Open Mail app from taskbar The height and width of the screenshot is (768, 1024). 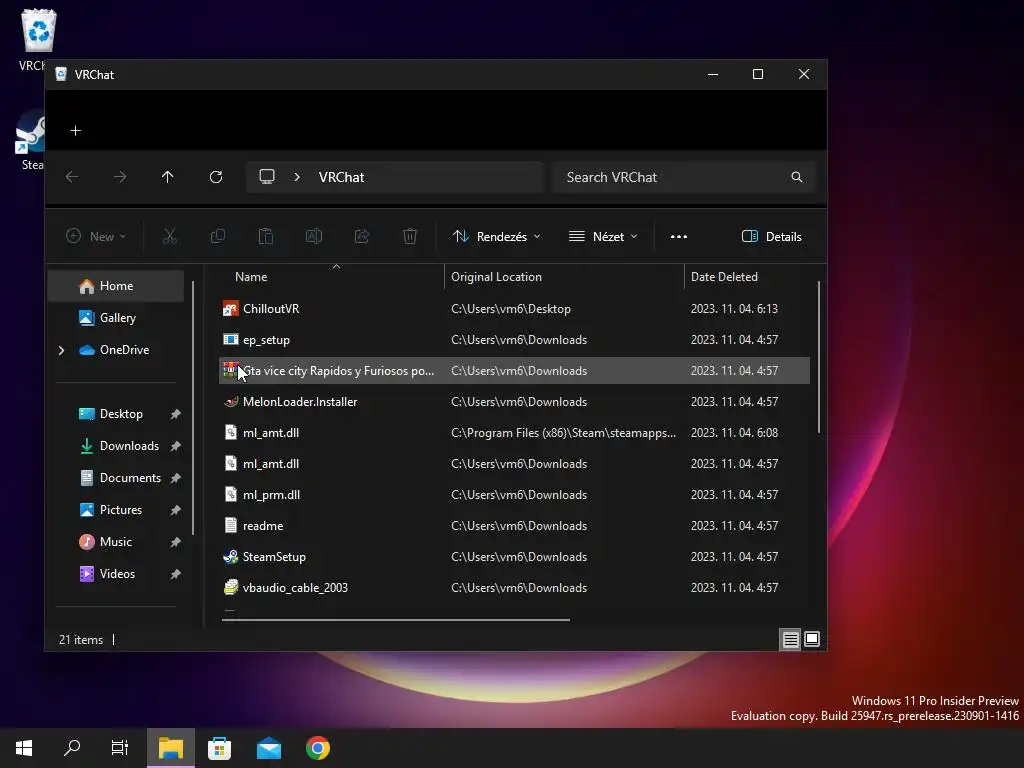(268, 748)
